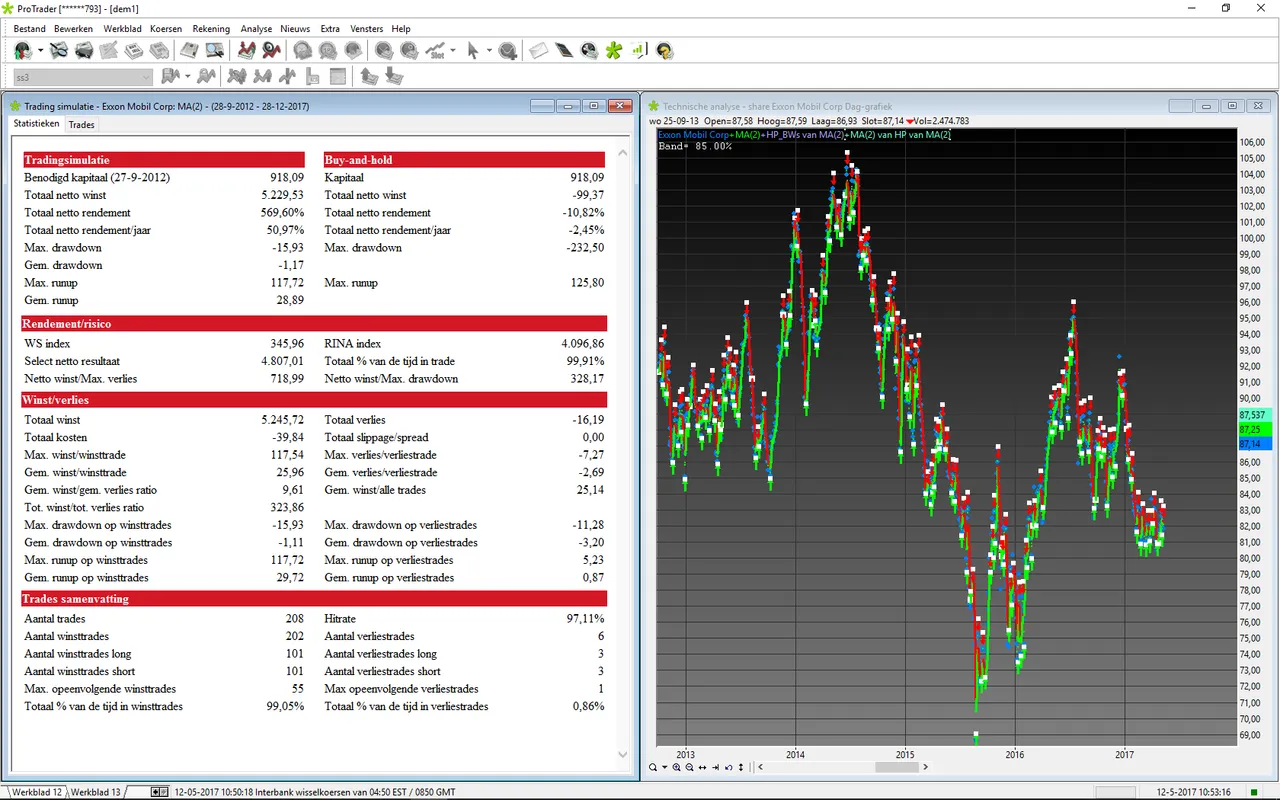Image resolution: width=1280 pixels, height=800 pixels.
Task: Click the printer icon in the main toolbar
Action: 84,50
